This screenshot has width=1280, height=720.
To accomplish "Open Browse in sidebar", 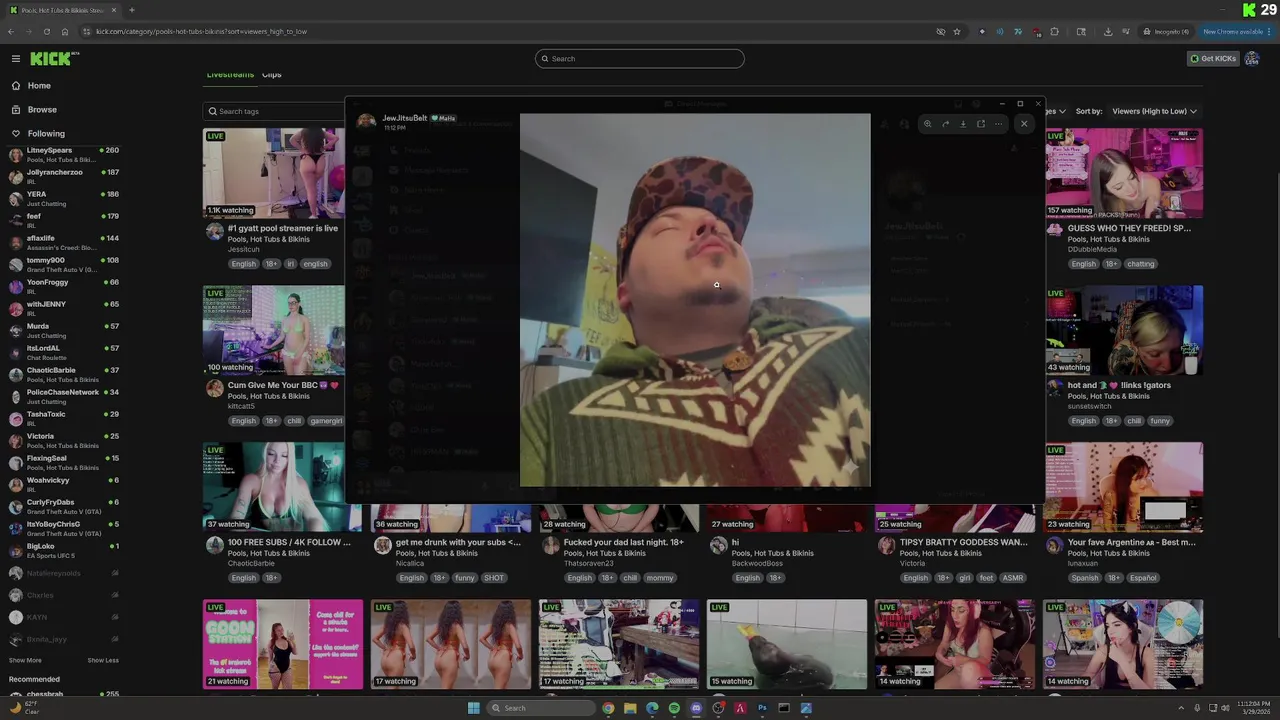I will point(42,110).
